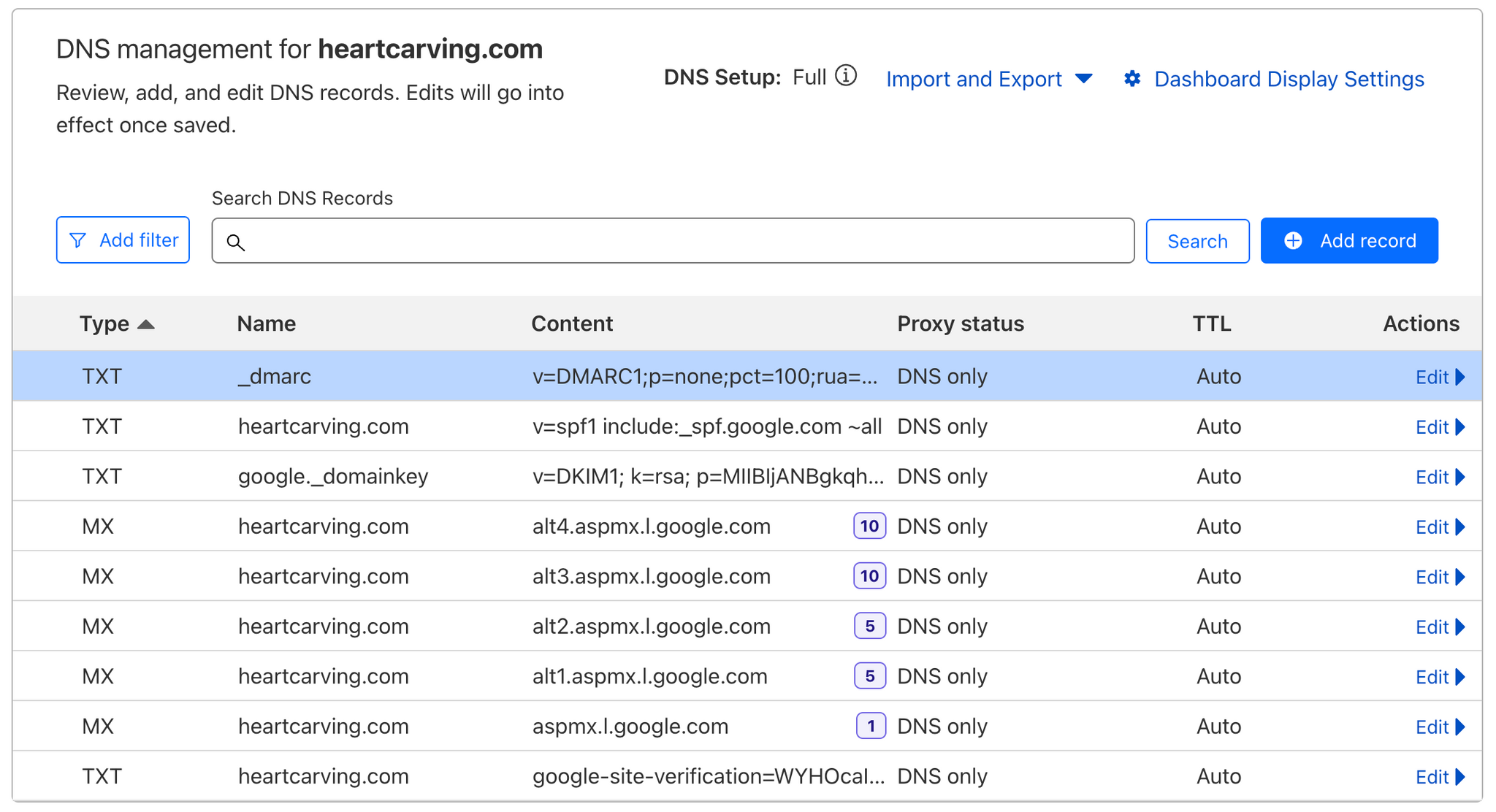Click priority badge 5 on alt2.aspmx.l.google.com

pyautogui.click(x=869, y=626)
